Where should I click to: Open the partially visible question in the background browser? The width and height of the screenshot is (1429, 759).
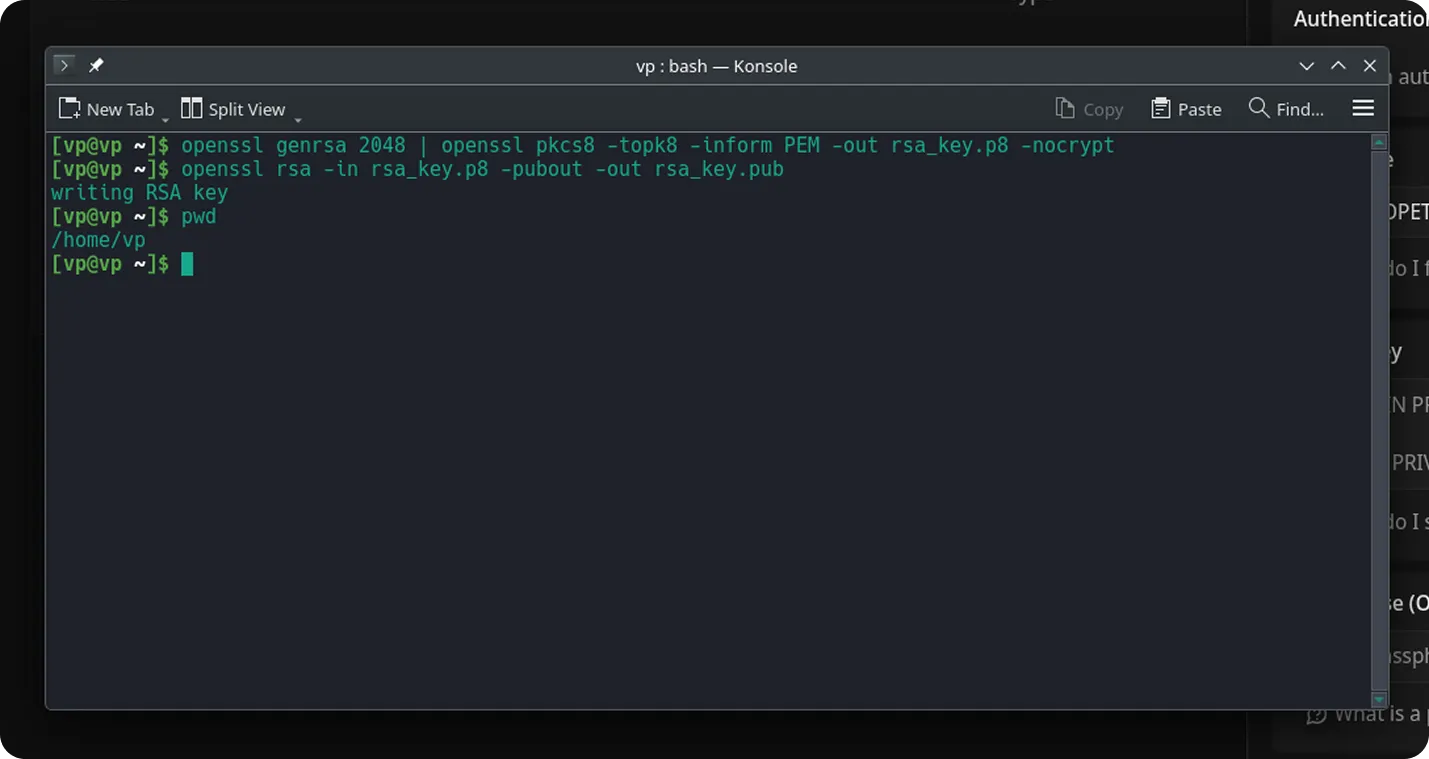(1390, 714)
